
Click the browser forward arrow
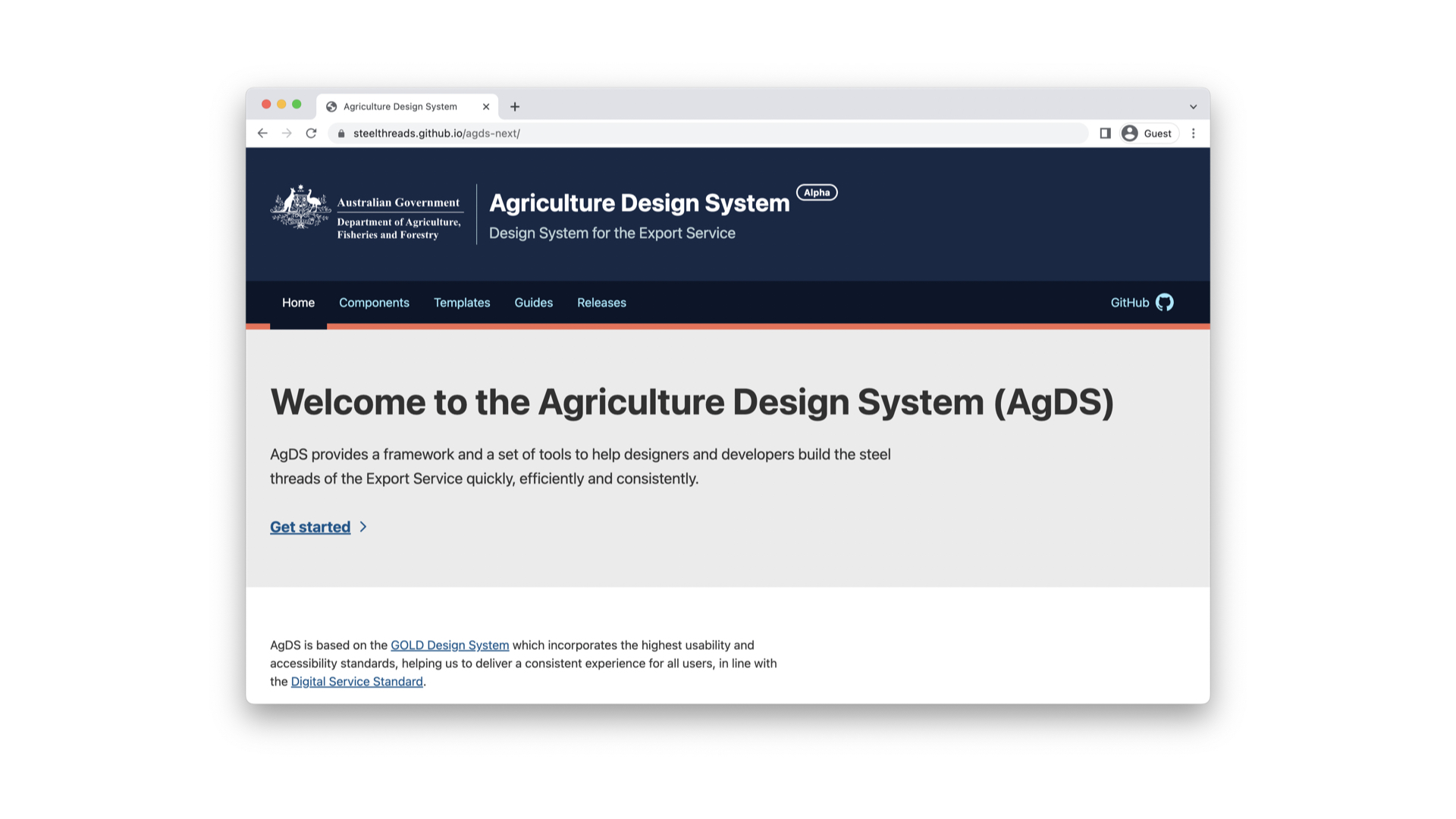(287, 133)
